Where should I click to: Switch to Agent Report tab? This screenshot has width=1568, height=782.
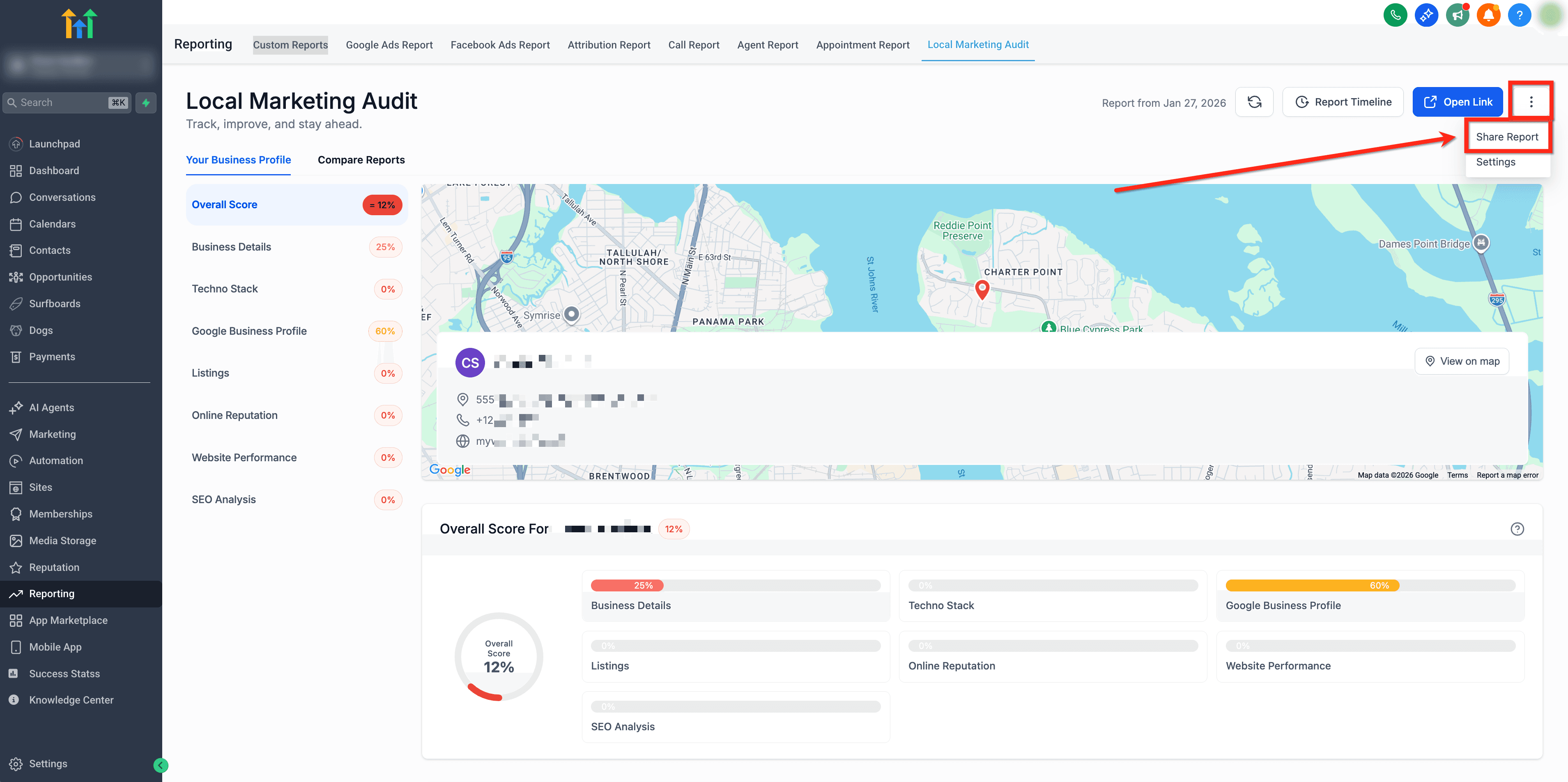click(767, 44)
